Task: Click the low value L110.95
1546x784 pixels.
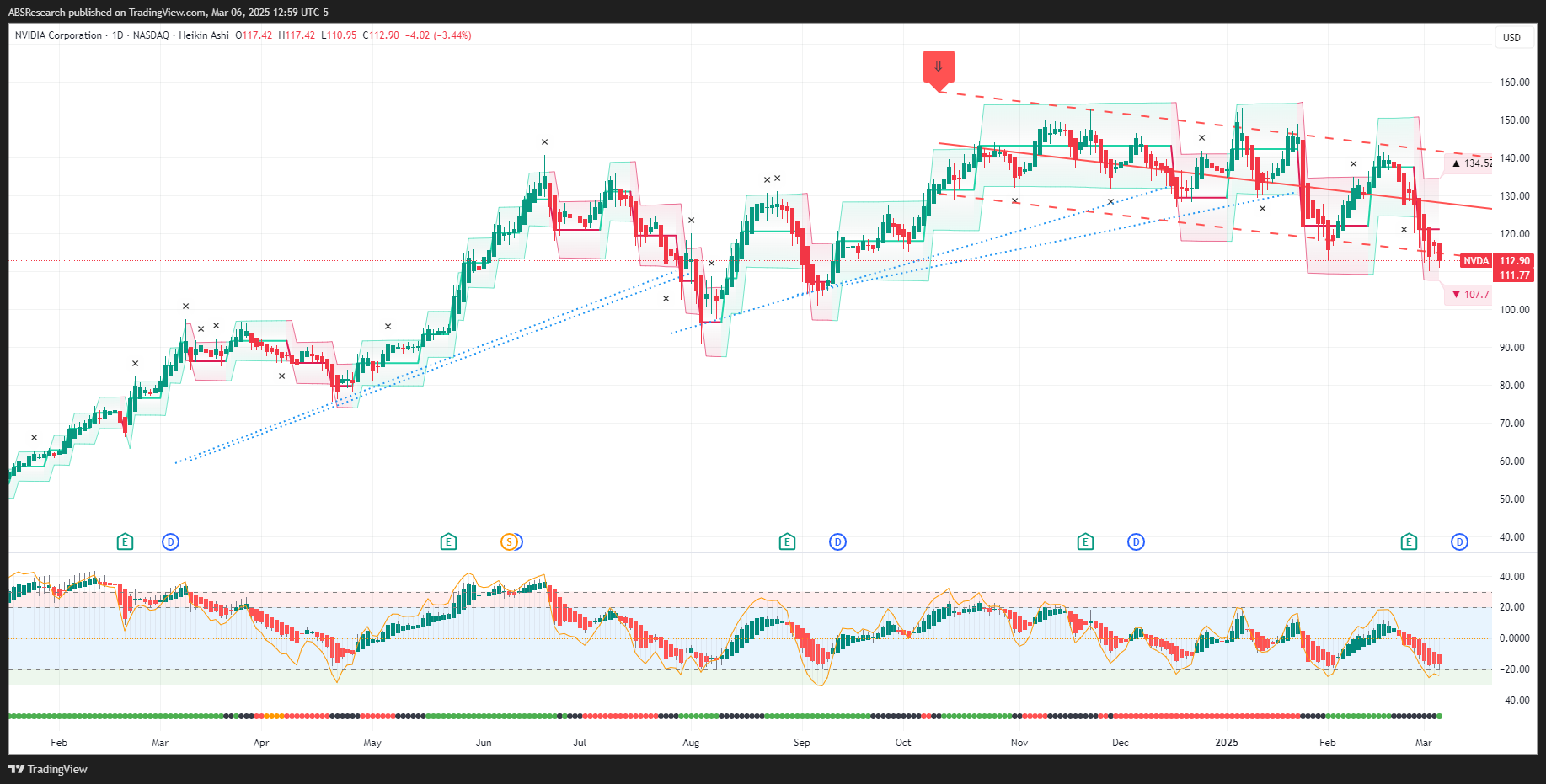Action: pyautogui.click(x=339, y=35)
